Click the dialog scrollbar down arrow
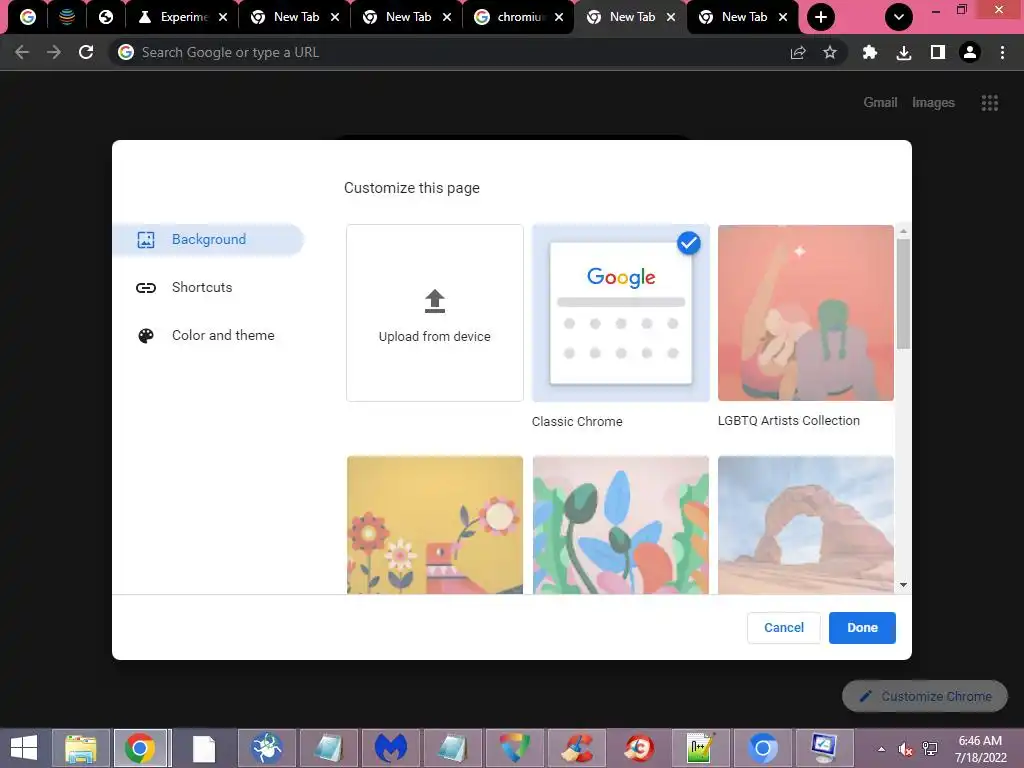 point(903,585)
